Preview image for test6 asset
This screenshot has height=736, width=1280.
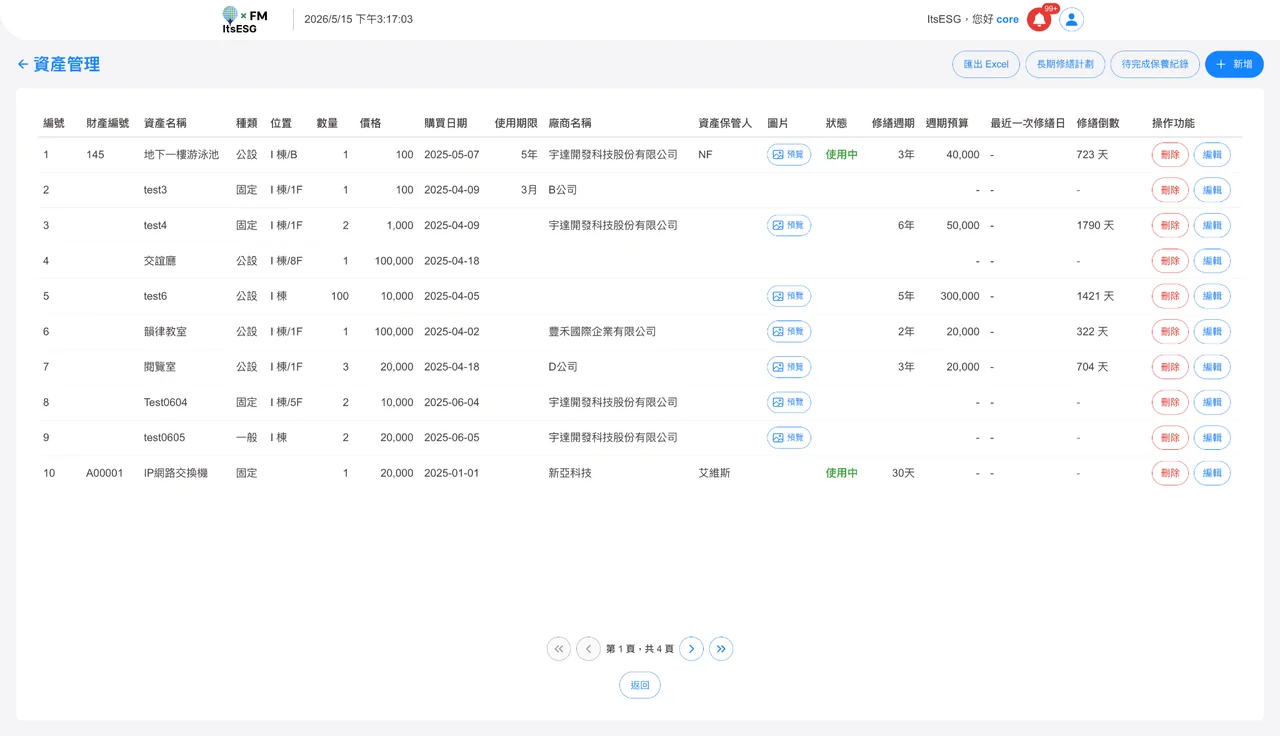pos(789,296)
